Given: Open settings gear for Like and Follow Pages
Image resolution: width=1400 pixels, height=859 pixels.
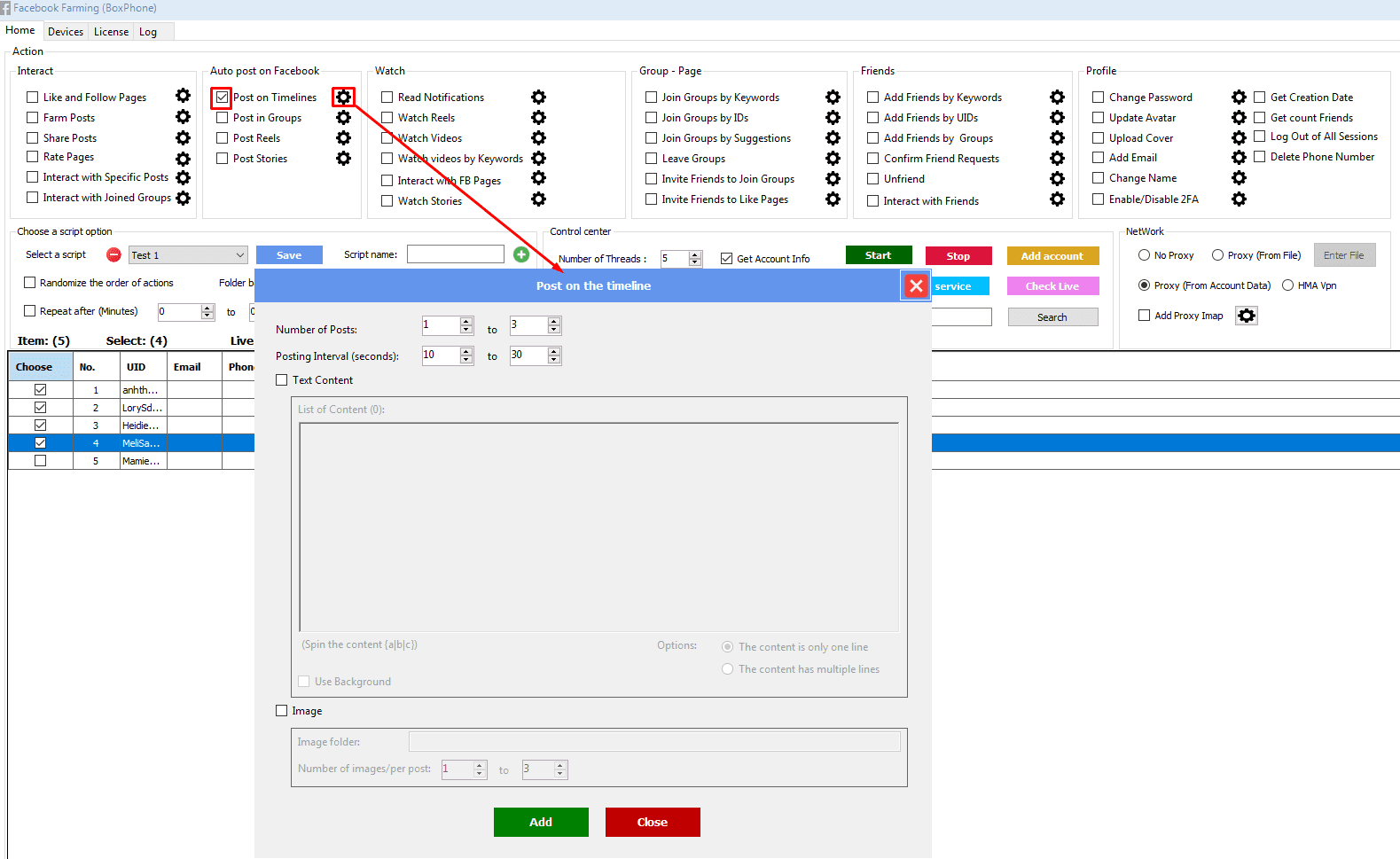Looking at the screenshot, I should click(x=183, y=96).
